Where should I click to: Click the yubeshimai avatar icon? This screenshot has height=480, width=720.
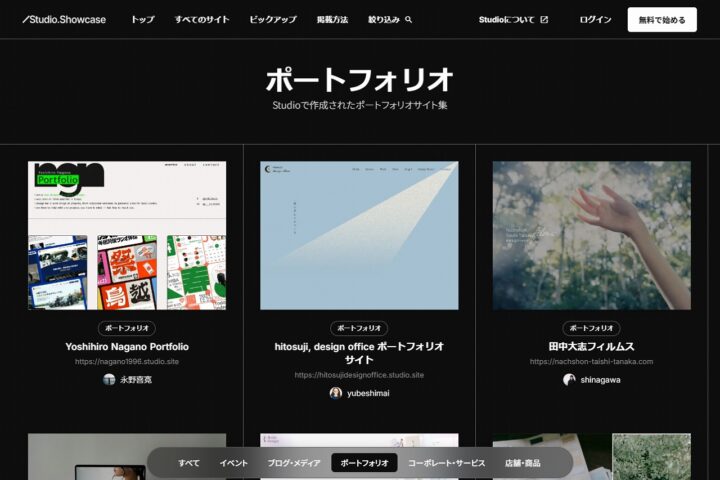click(x=336, y=393)
